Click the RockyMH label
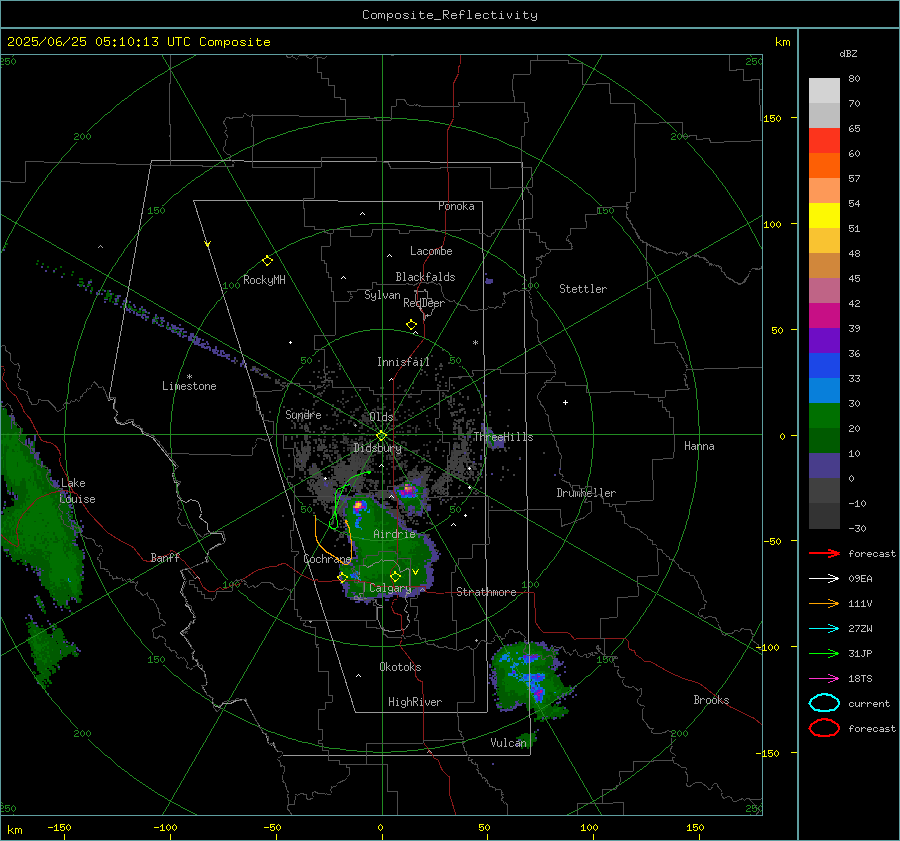The image size is (900, 841). point(264,280)
